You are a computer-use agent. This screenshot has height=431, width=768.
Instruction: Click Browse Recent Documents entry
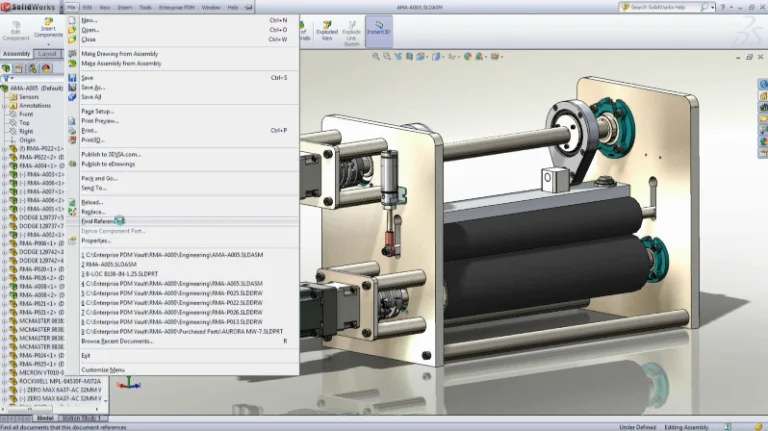[117, 341]
